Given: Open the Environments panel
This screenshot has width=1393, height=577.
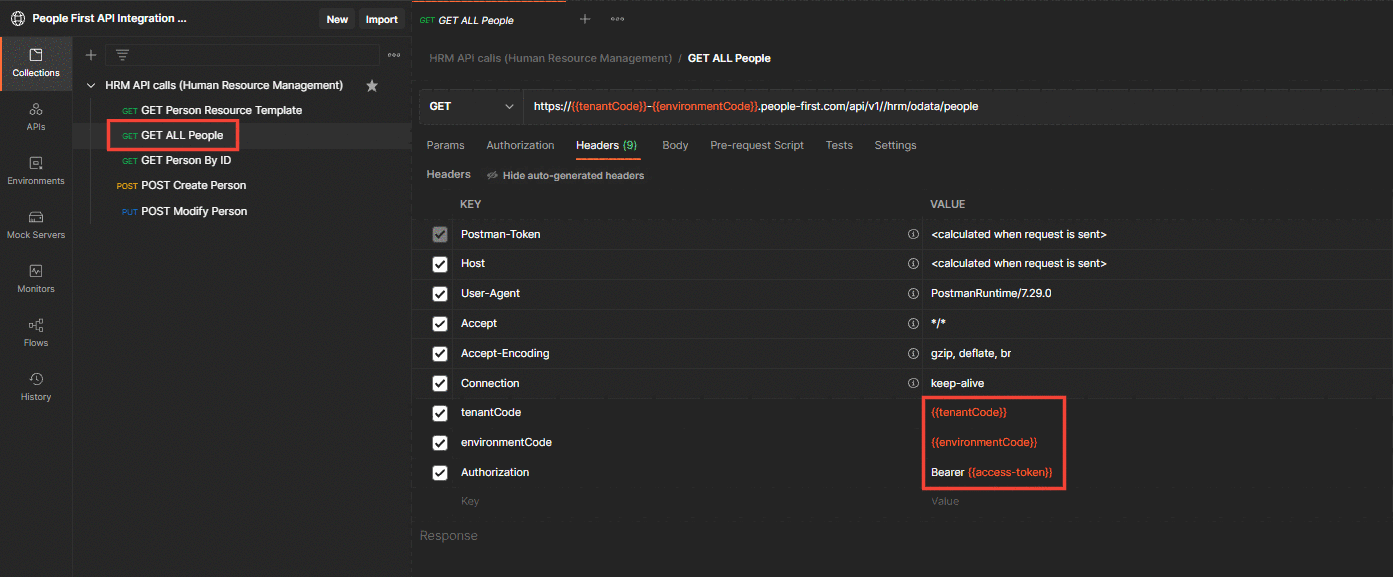Looking at the screenshot, I should [x=36, y=170].
